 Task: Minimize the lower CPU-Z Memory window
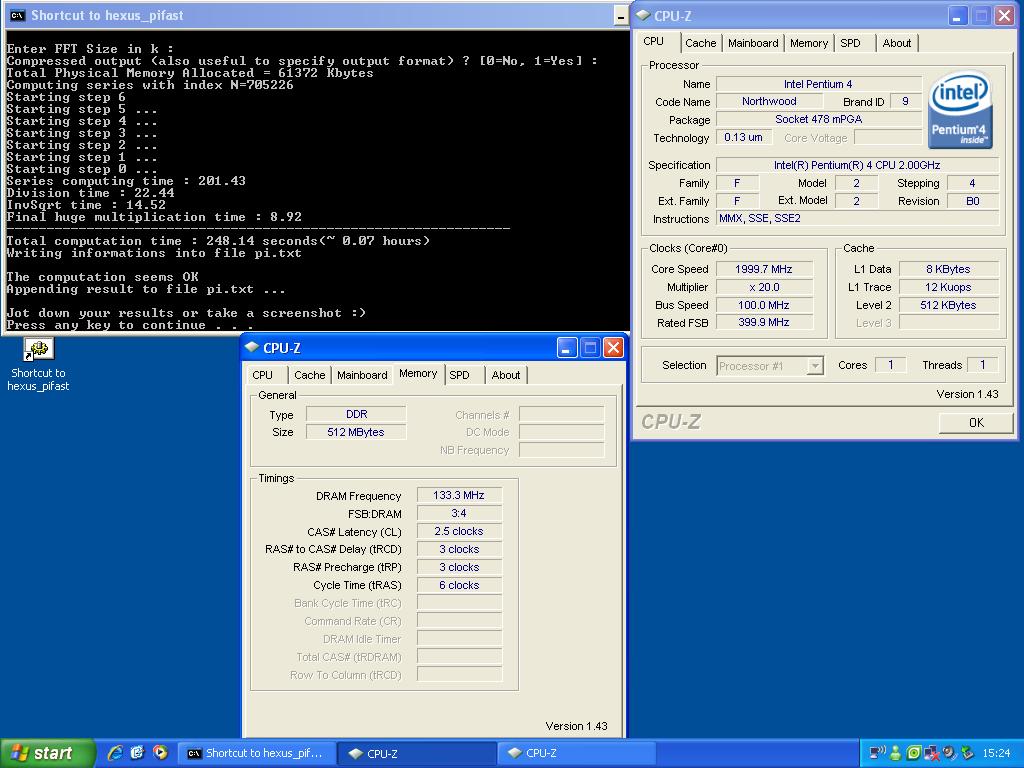[x=566, y=348]
